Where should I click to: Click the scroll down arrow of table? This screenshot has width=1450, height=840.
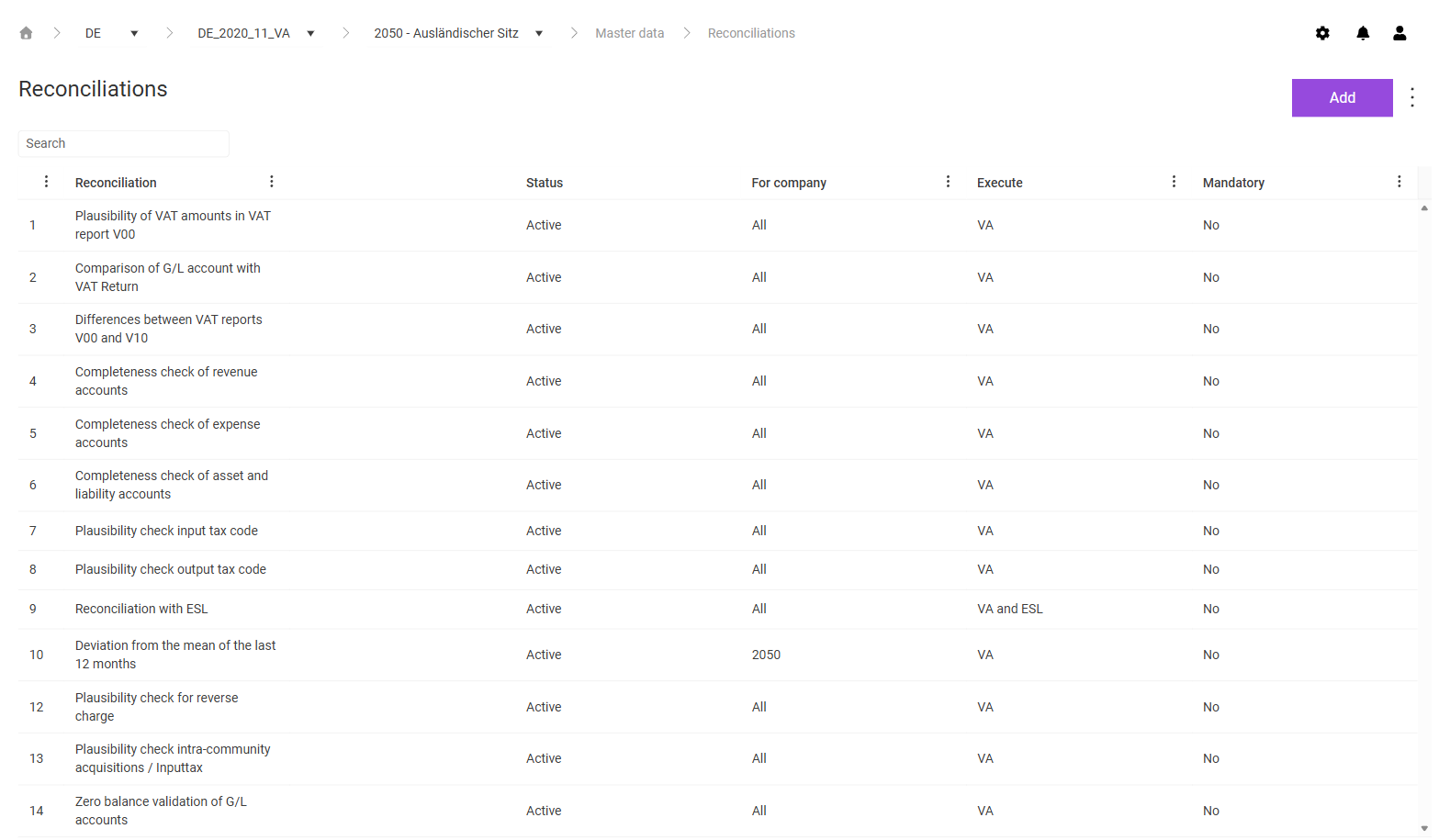point(1424,828)
